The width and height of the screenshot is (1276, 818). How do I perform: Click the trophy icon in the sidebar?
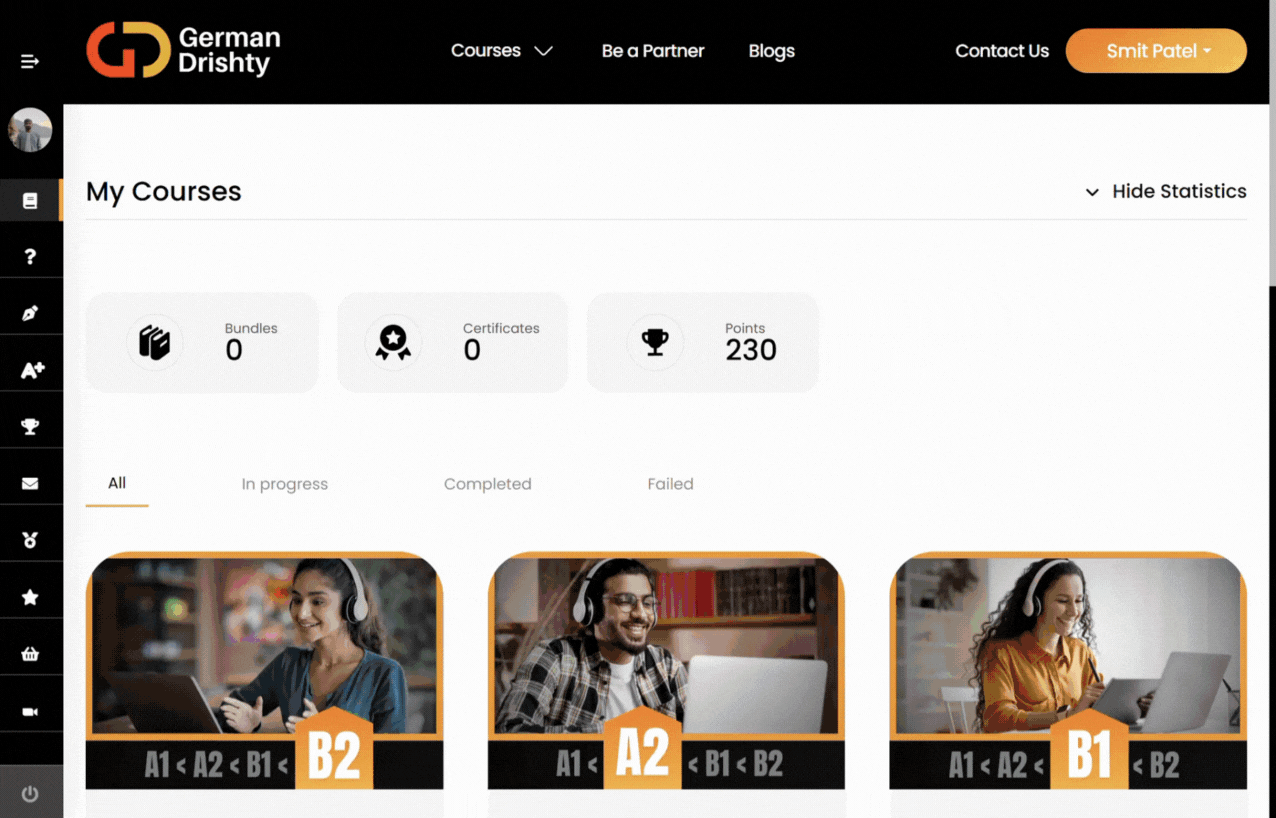point(30,427)
